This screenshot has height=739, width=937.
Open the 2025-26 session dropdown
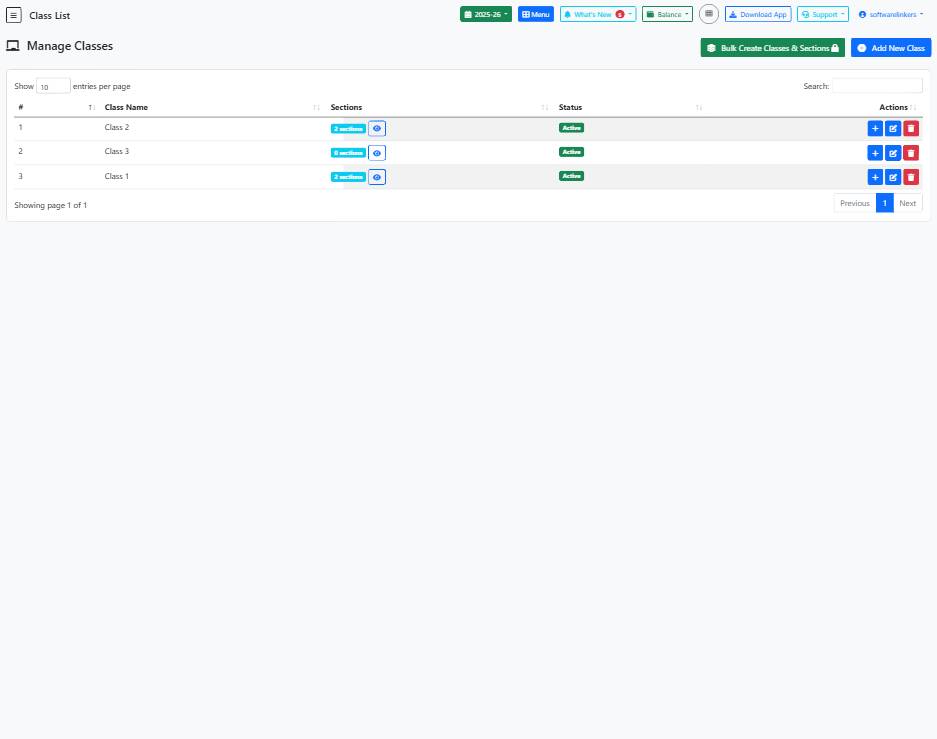(x=486, y=14)
